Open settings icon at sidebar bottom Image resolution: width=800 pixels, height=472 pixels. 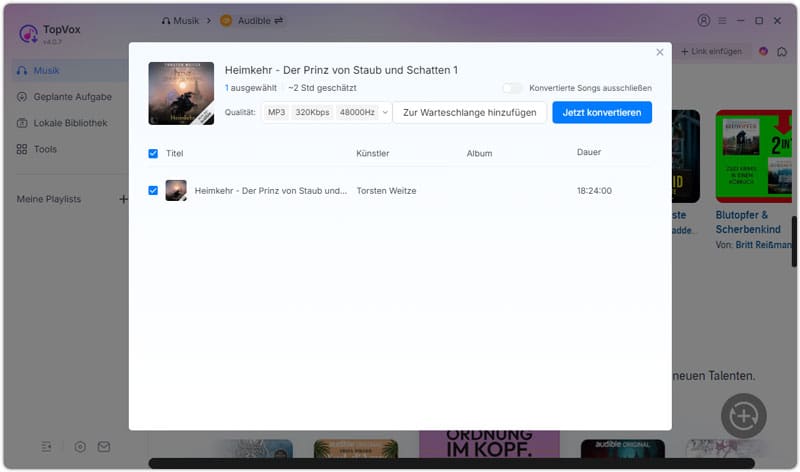click(x=80, y=447)
